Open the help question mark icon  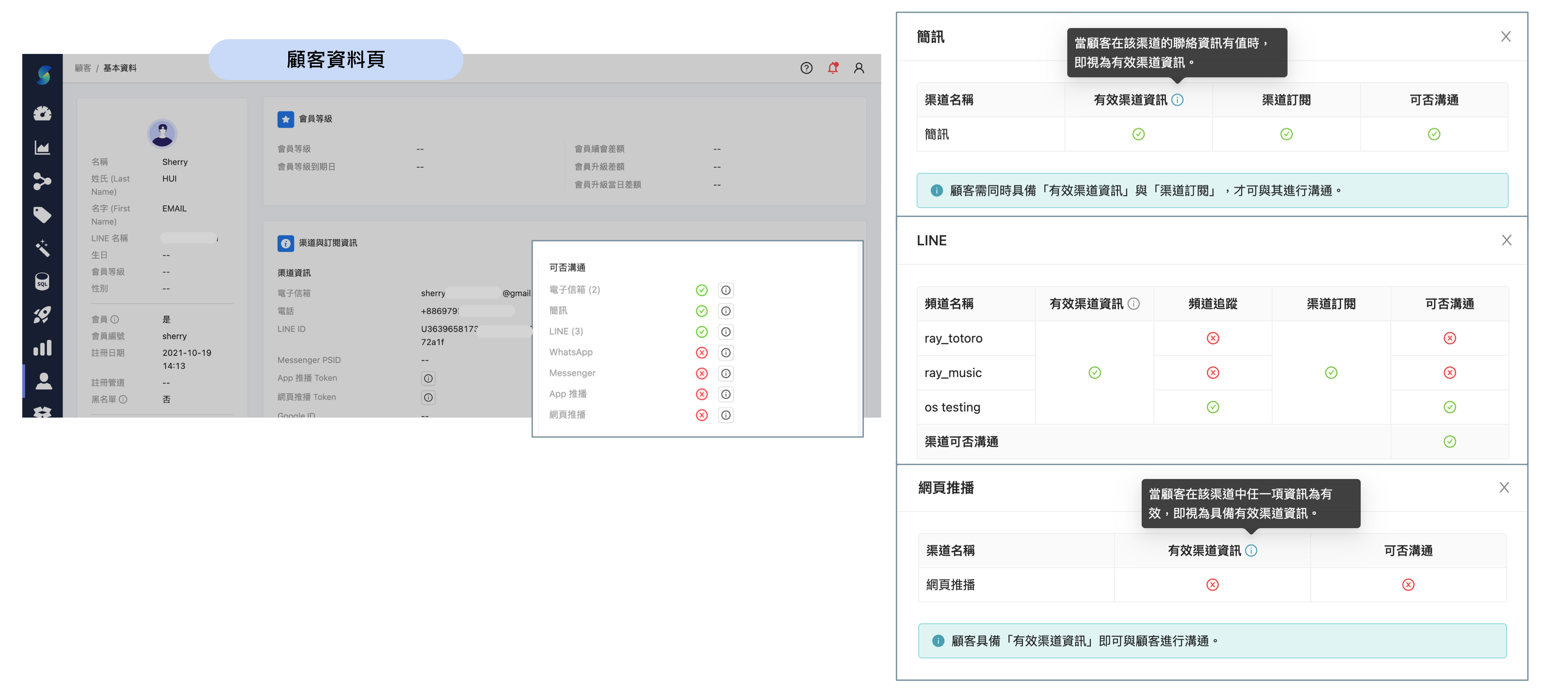tap(806, 67)
